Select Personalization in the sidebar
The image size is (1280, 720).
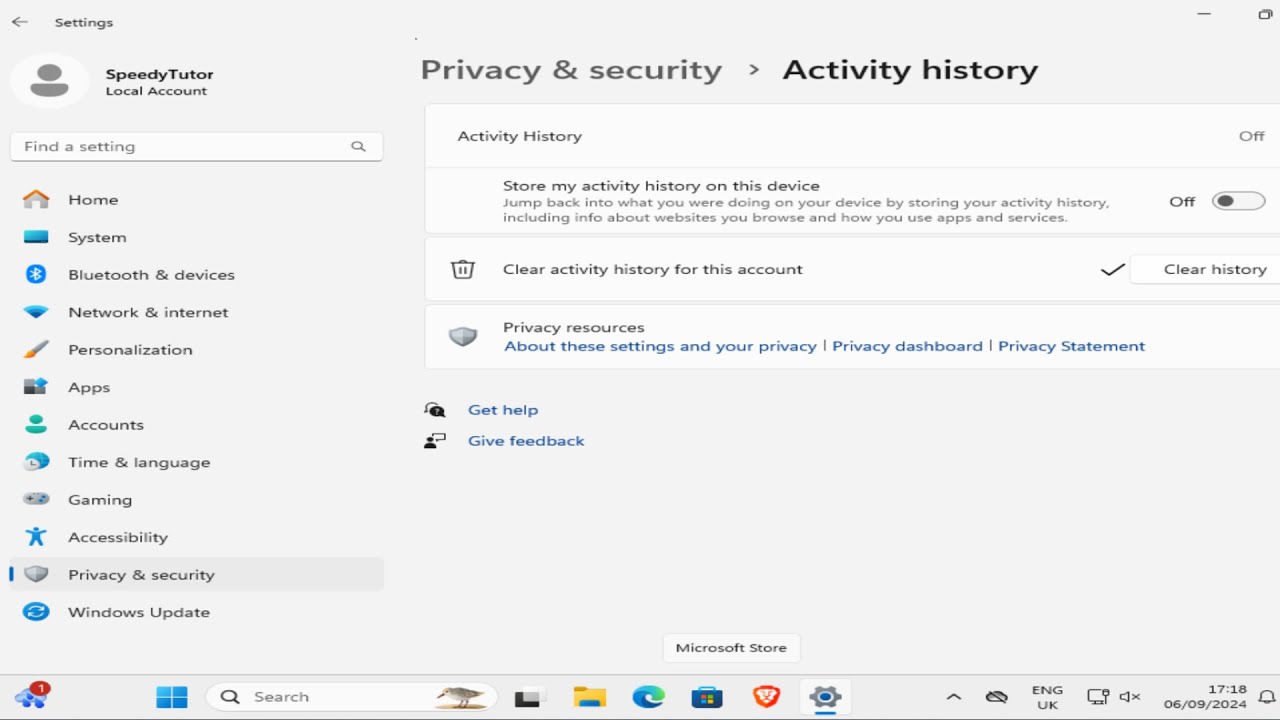(197, 349)
